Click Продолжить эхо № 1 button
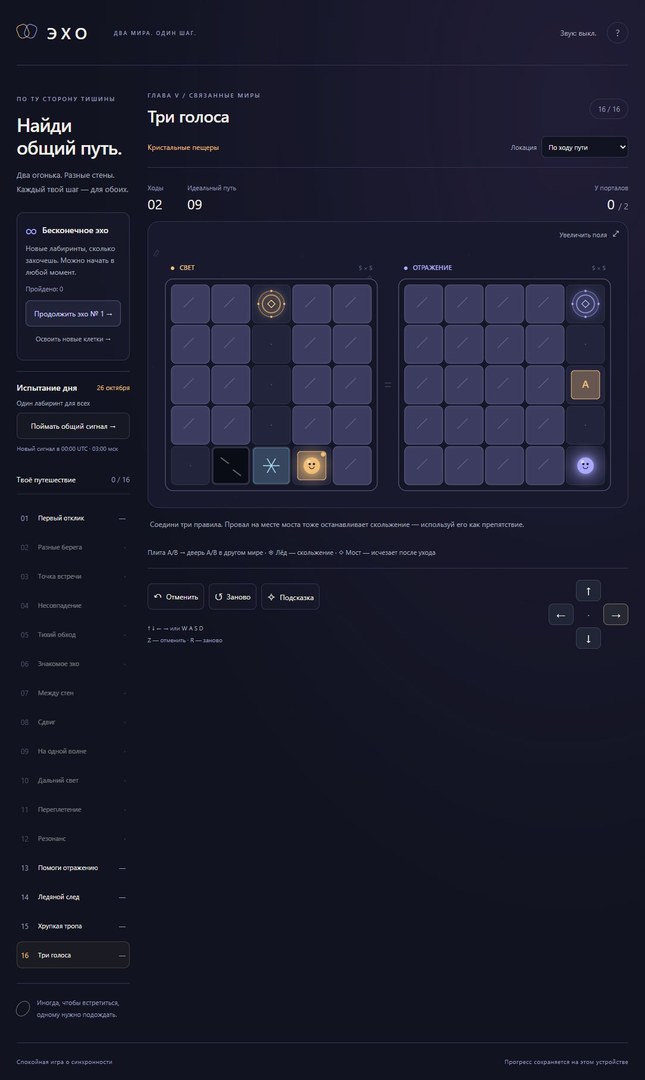 (73, 313)
